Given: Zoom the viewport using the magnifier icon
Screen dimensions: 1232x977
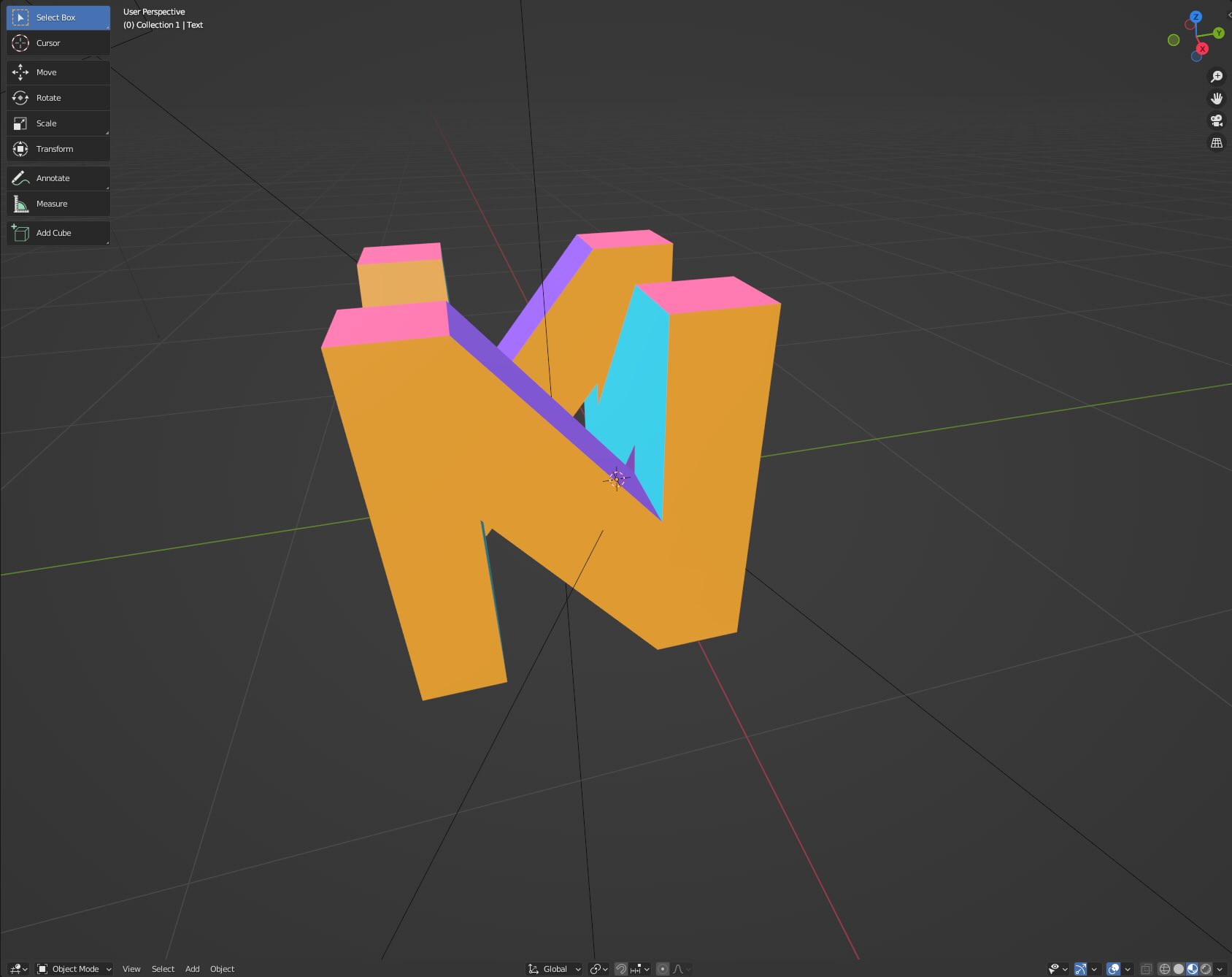Looking at the screenshot, I should click(x=1217, y=76).
